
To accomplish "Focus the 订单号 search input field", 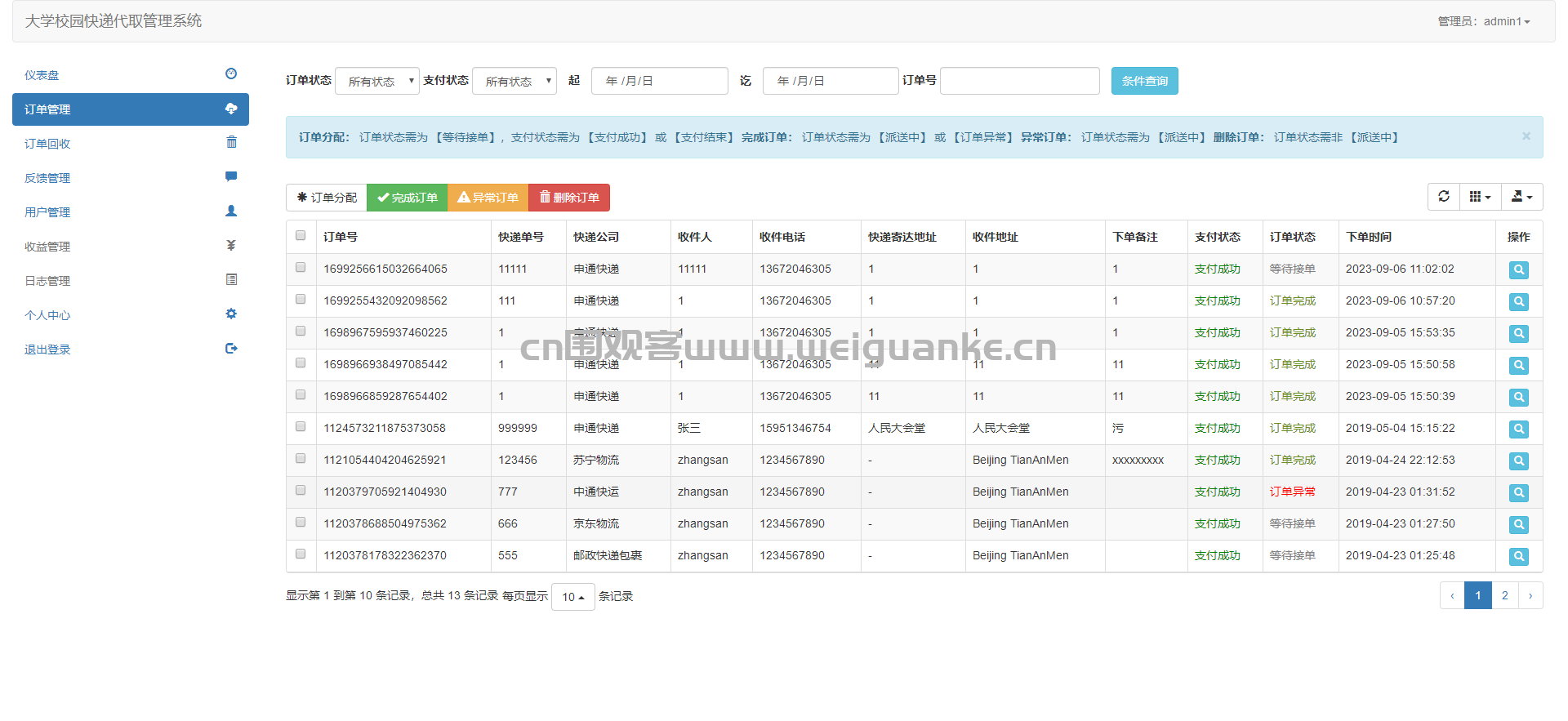I will click(x=1020, y=81).
